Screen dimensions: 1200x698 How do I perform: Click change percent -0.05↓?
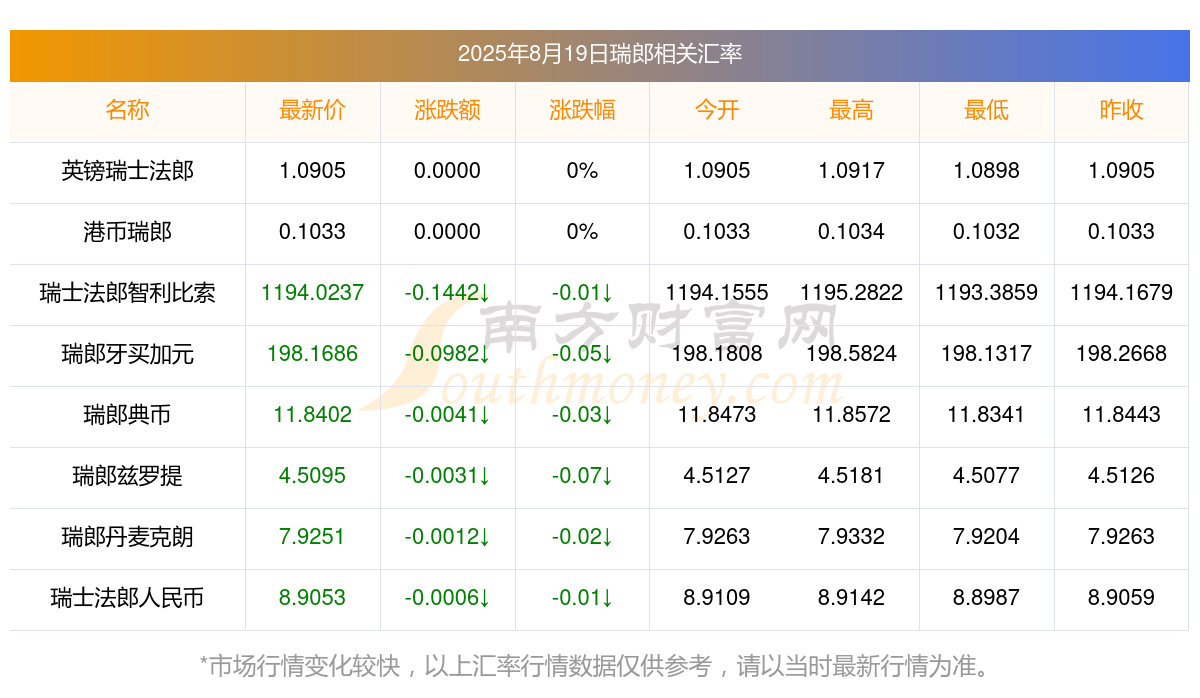582,354
